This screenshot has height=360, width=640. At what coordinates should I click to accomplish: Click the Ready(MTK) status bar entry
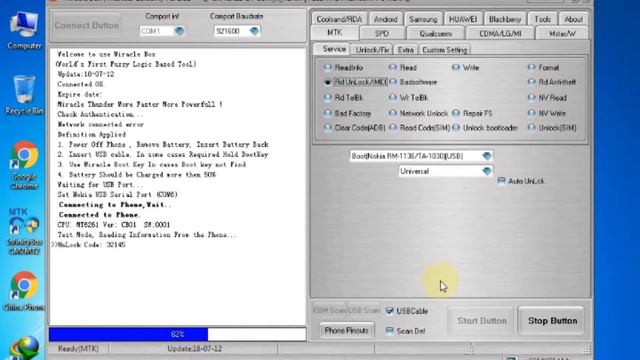(78, 349)
